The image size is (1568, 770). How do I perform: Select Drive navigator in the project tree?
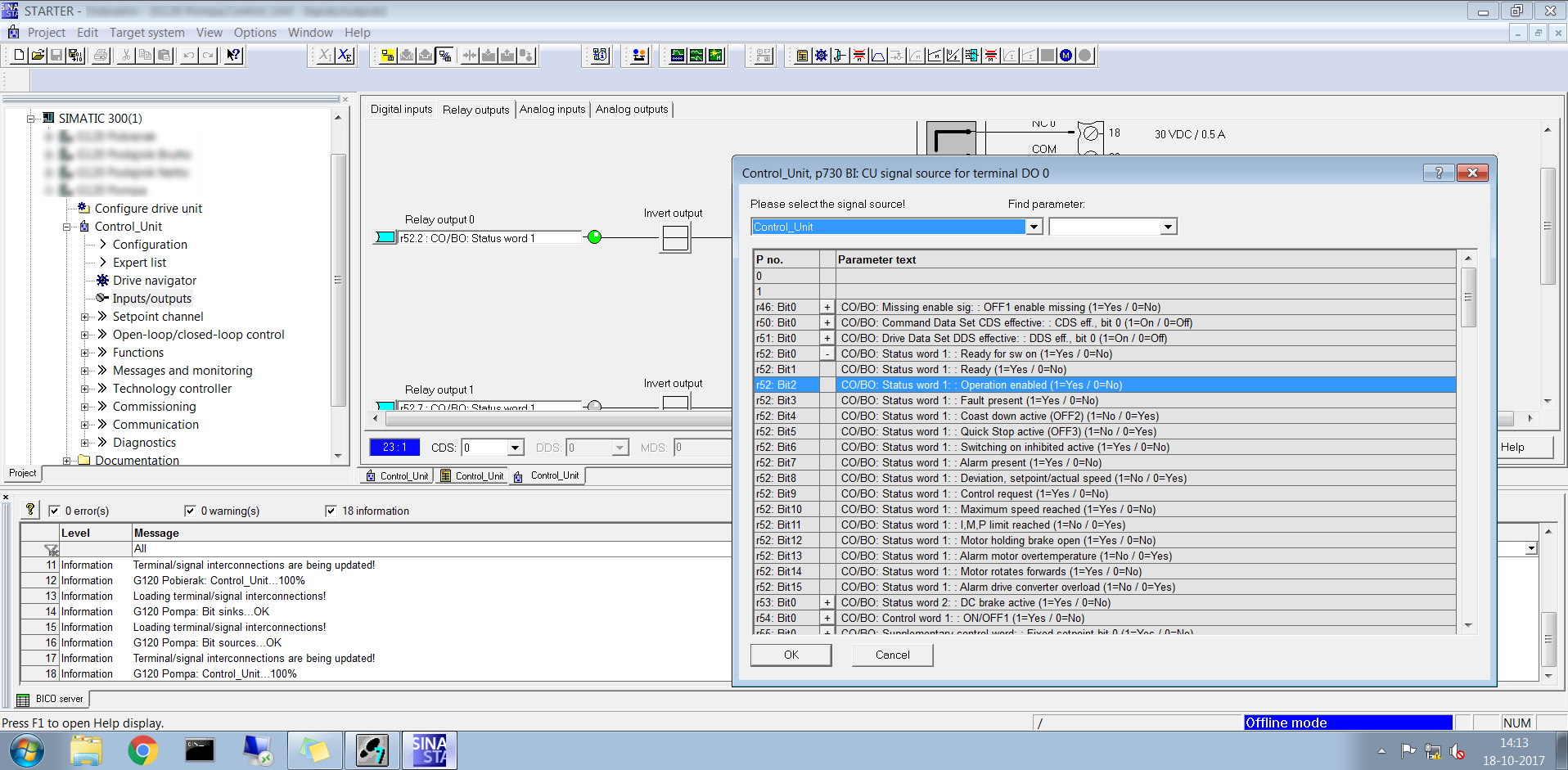click(x=155, y=281)
